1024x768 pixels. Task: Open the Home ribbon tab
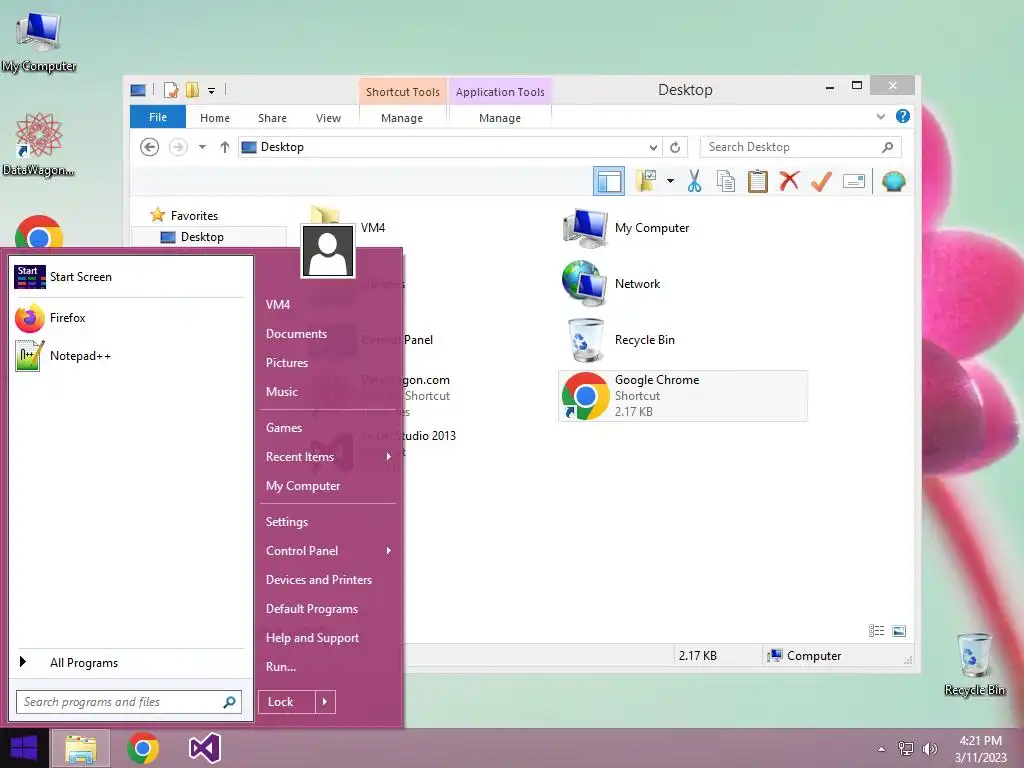coord(215,118)
